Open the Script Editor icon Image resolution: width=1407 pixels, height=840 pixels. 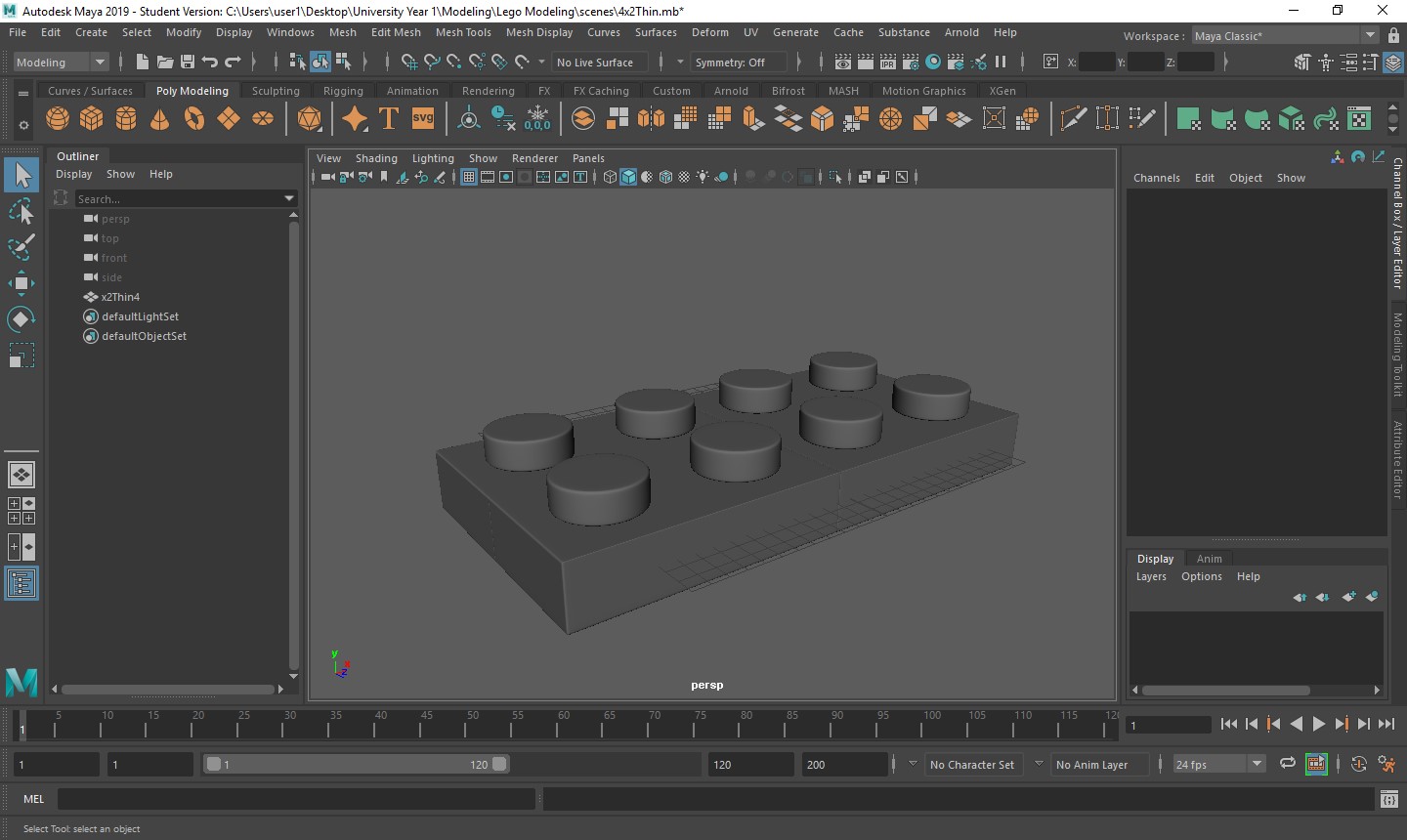point(1388,799)
